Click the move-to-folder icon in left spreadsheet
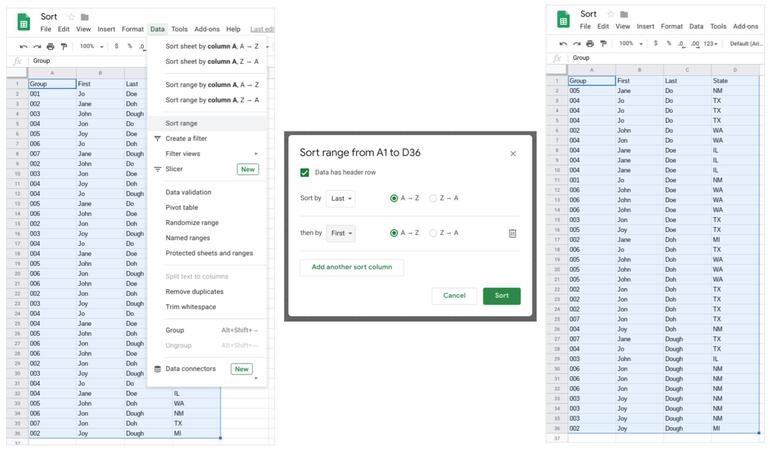The height and width of the screenshot is (450, 770). [84, 17]
